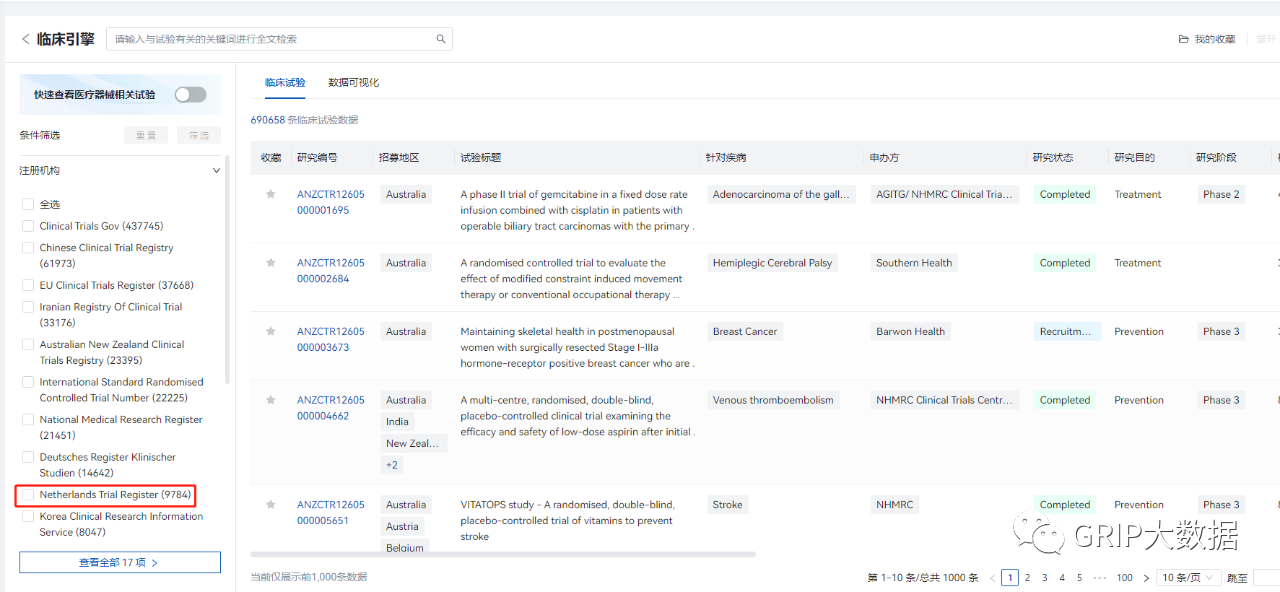Check Chinese Clinical Trial Registry checkbox

point(28,248)
